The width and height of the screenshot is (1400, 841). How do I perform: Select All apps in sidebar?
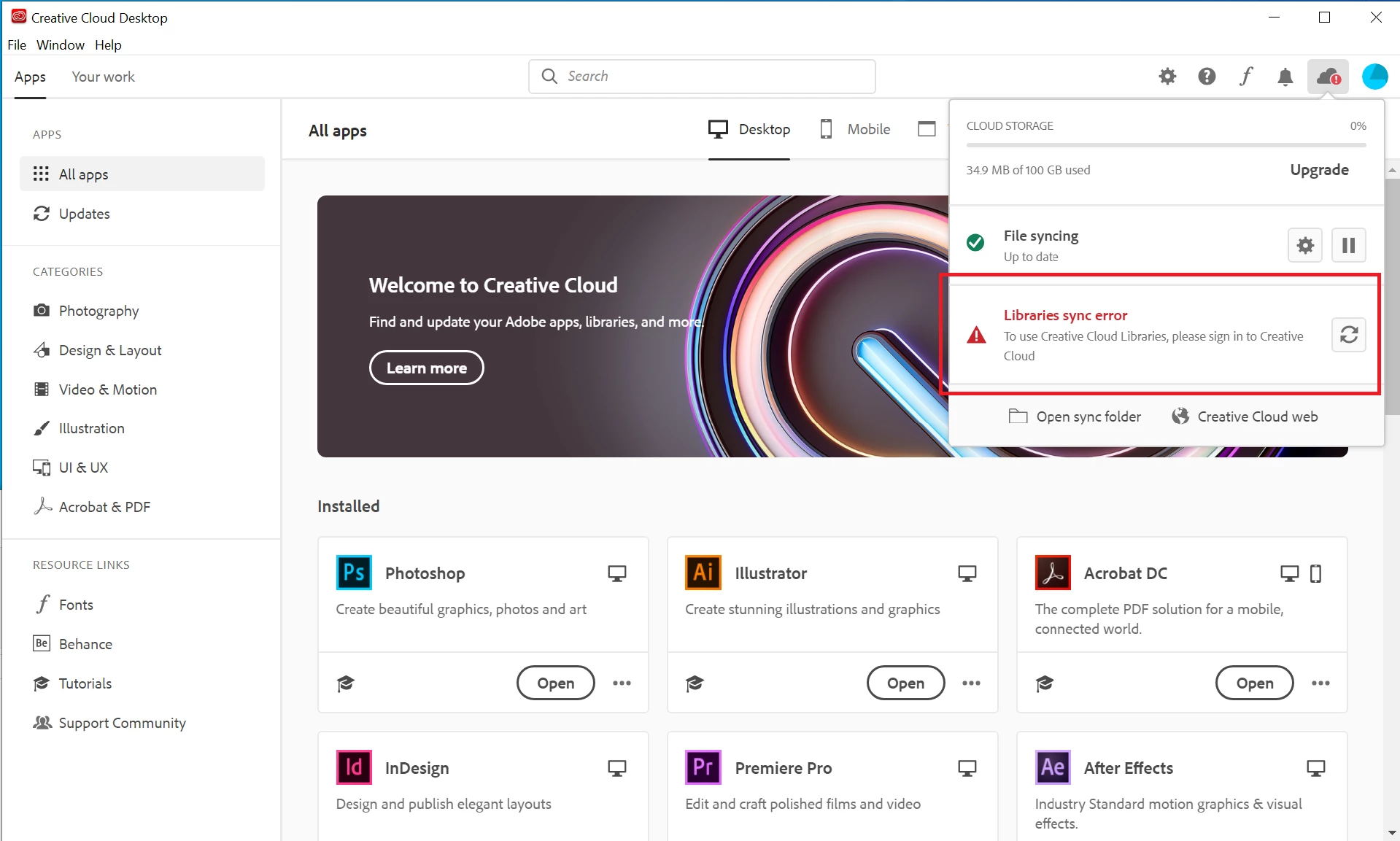pyautogui.click(x=142, y=174)
